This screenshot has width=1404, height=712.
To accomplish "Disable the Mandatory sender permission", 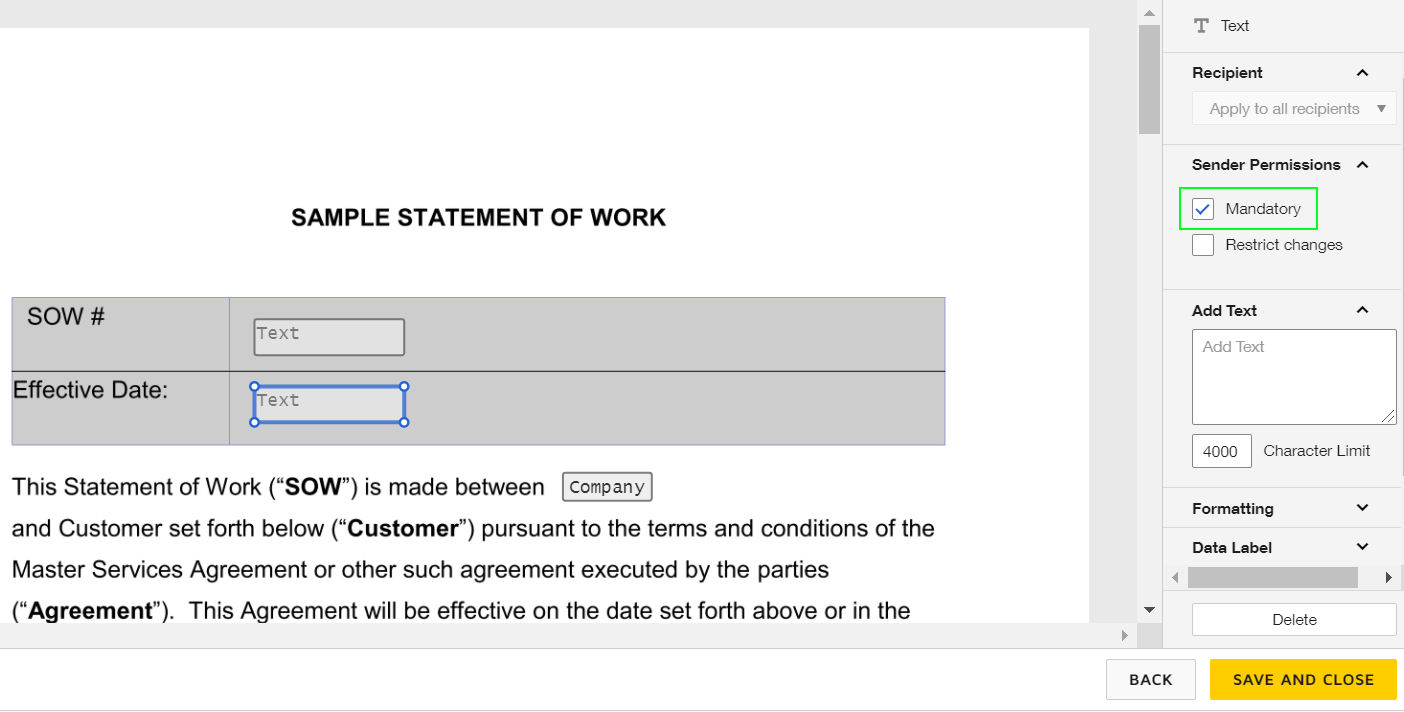I will tap(1202, 208).
